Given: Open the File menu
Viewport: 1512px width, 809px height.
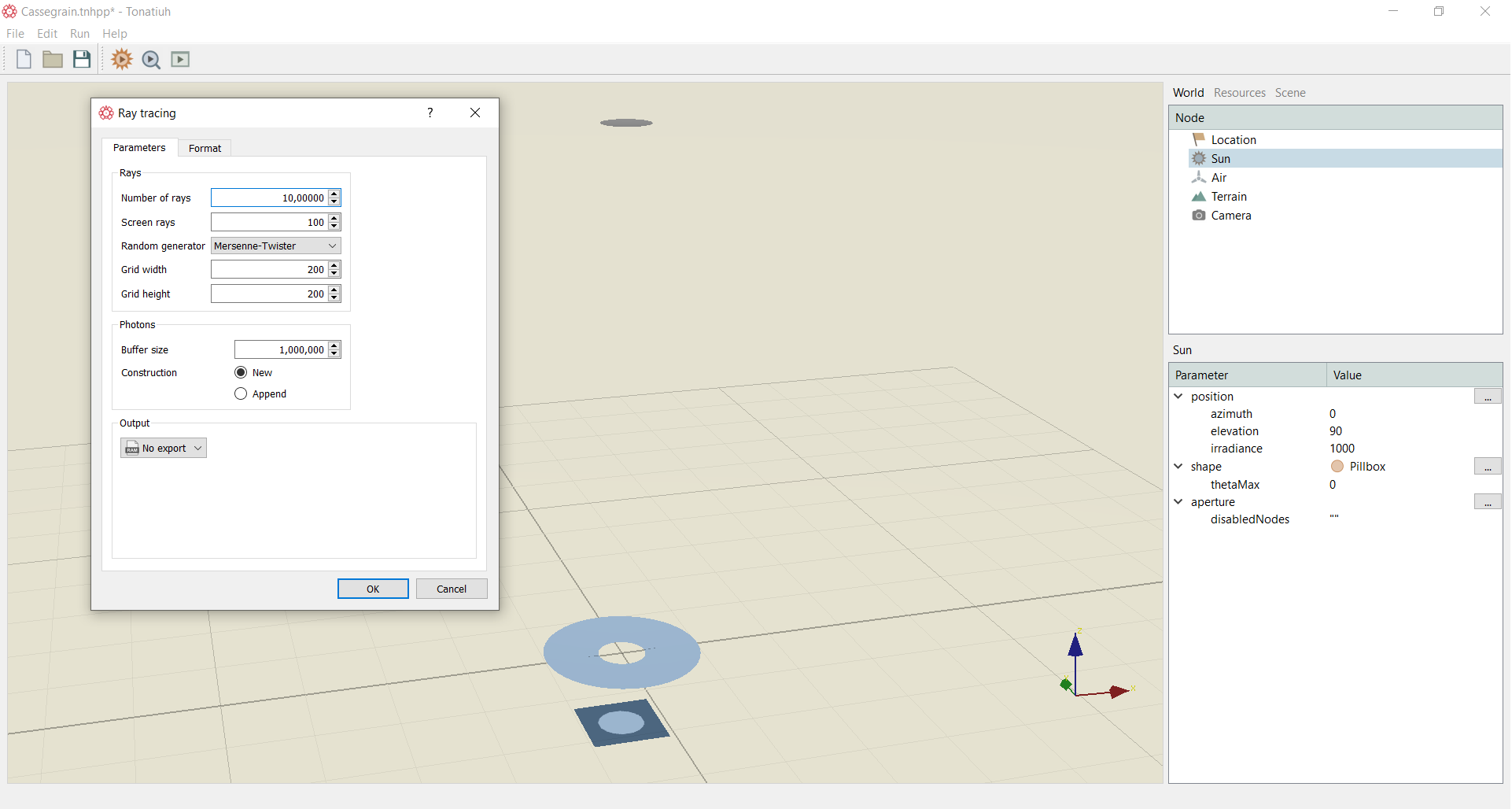Looking at the screenshot, I should (x=15, y=33).
